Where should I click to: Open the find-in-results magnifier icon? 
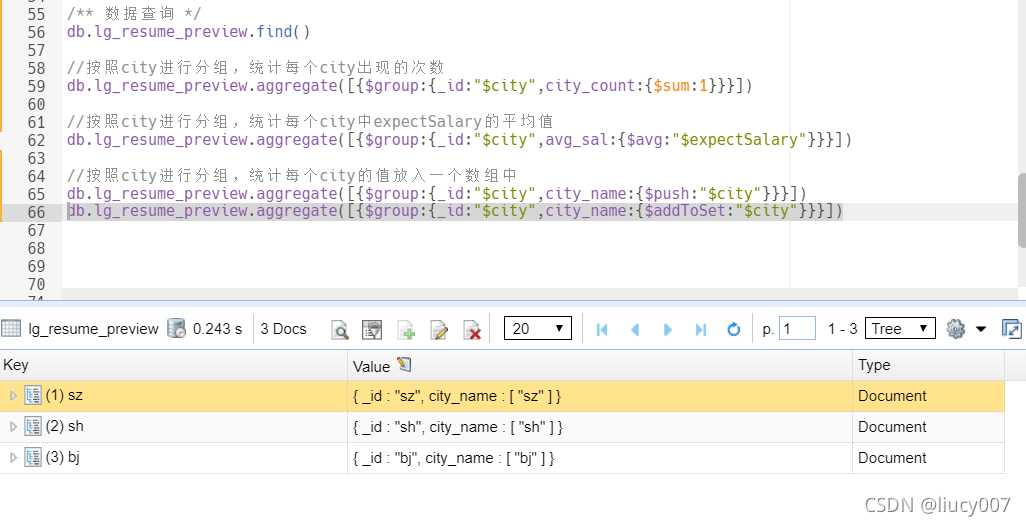pos(340,329)
